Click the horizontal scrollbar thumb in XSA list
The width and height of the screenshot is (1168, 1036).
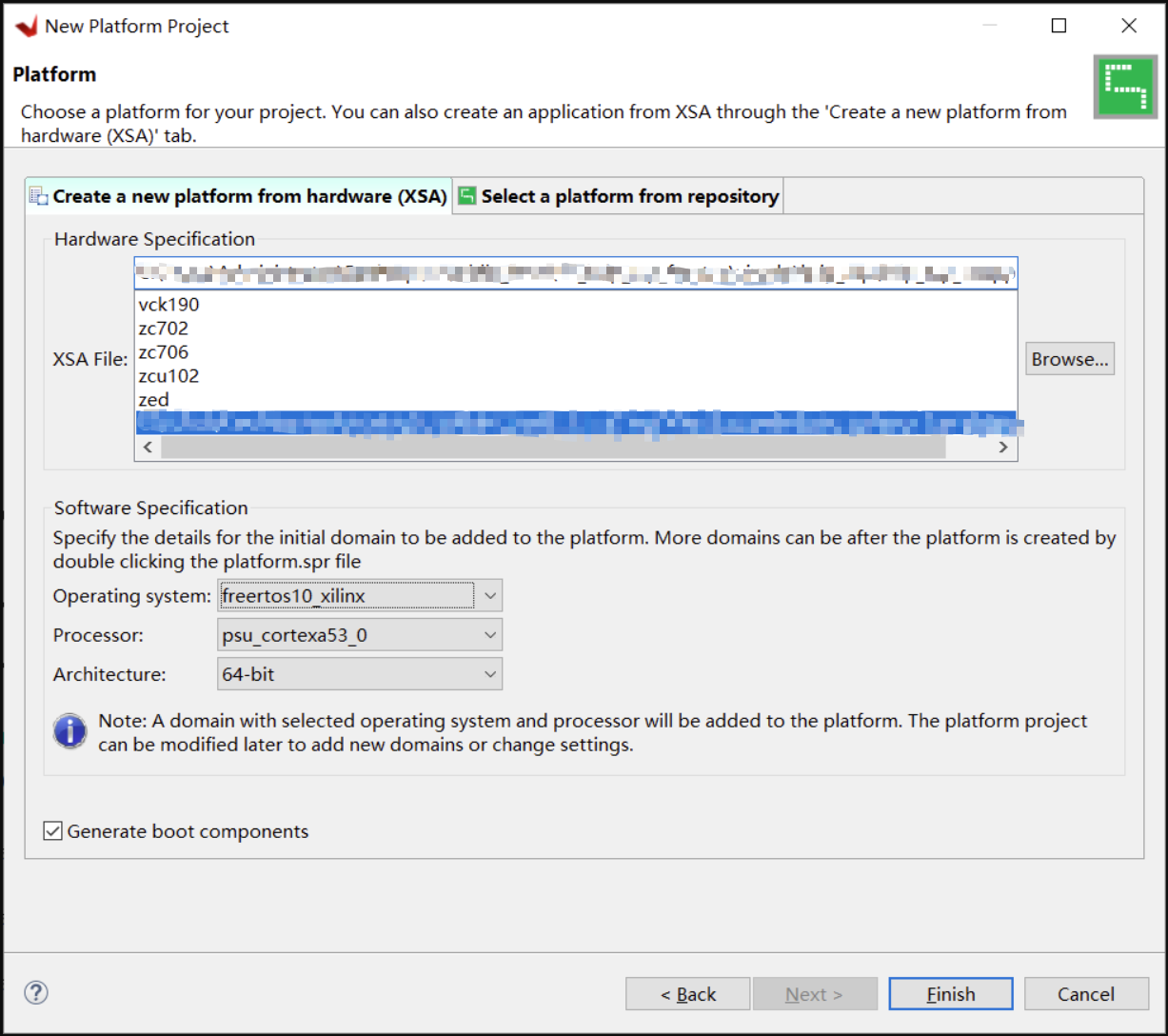pos(553,448)
